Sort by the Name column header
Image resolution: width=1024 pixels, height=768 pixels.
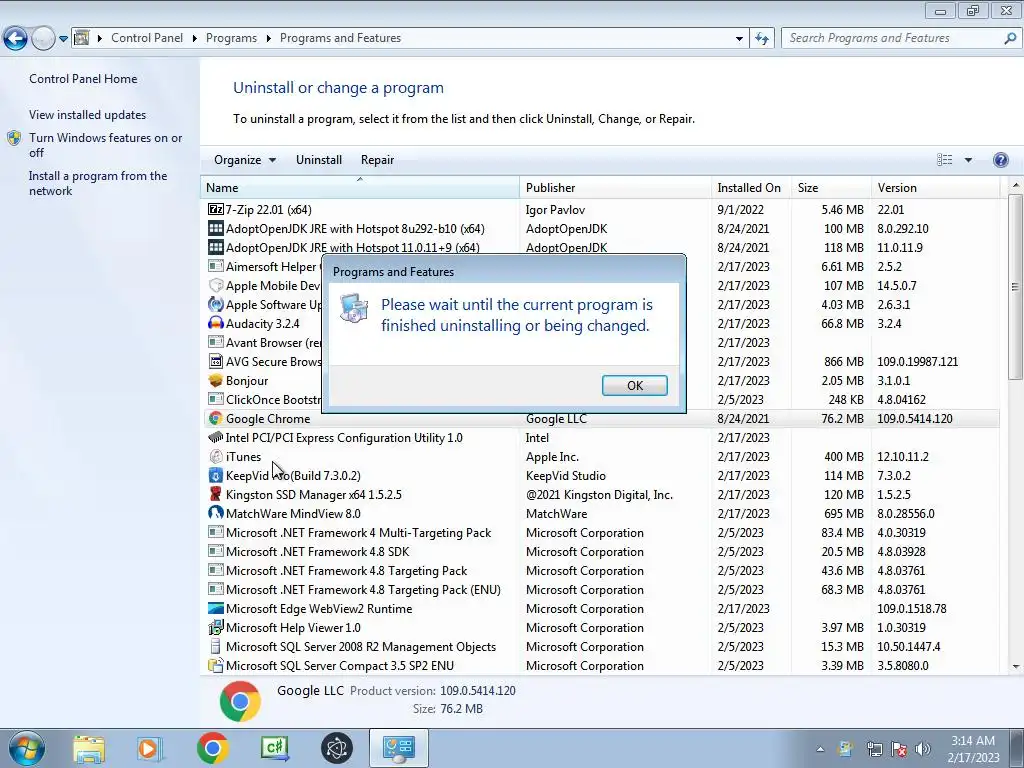360,187
